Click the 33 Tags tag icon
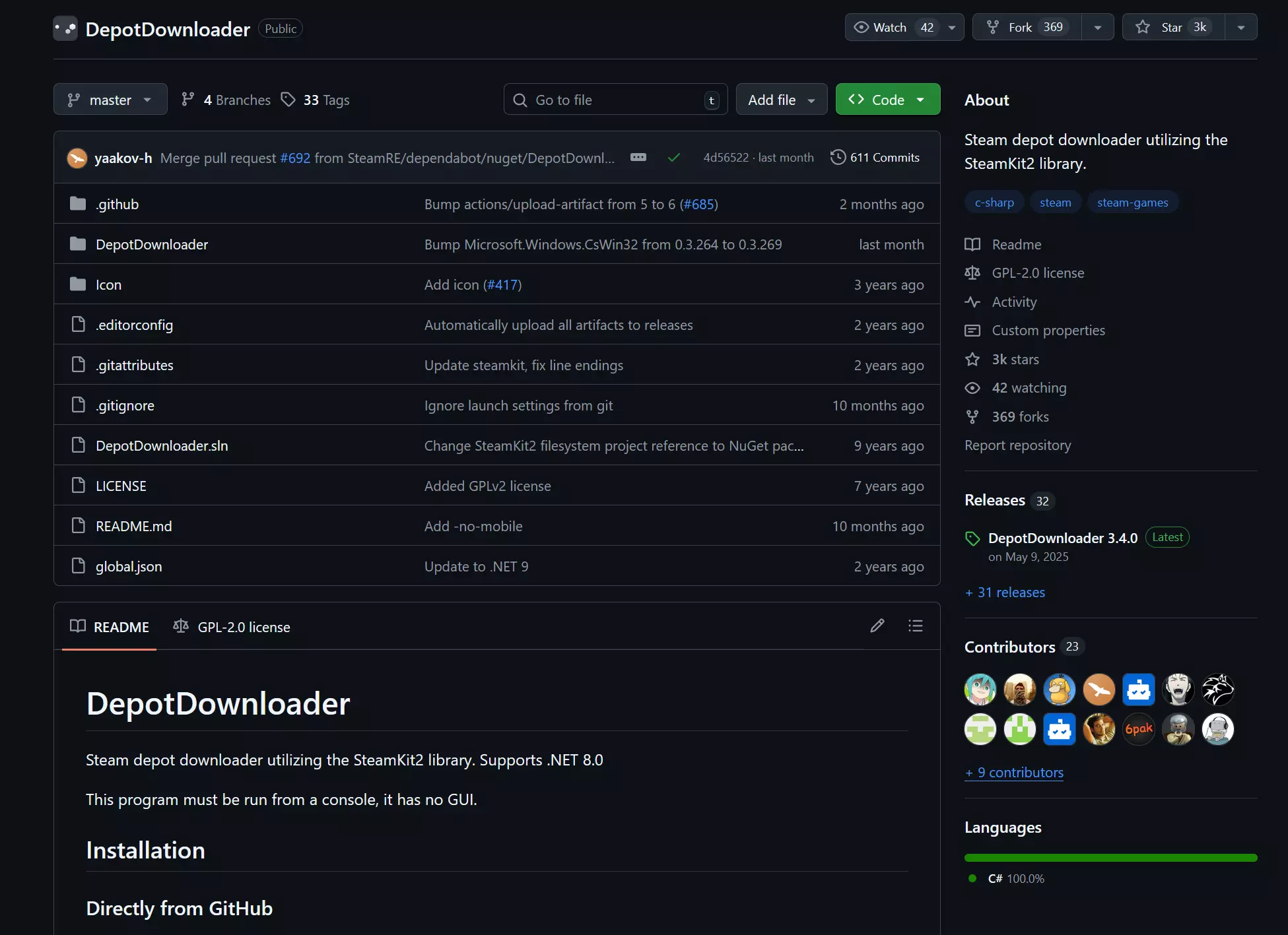The image size is (1288, 935). (x=288, y=100)
